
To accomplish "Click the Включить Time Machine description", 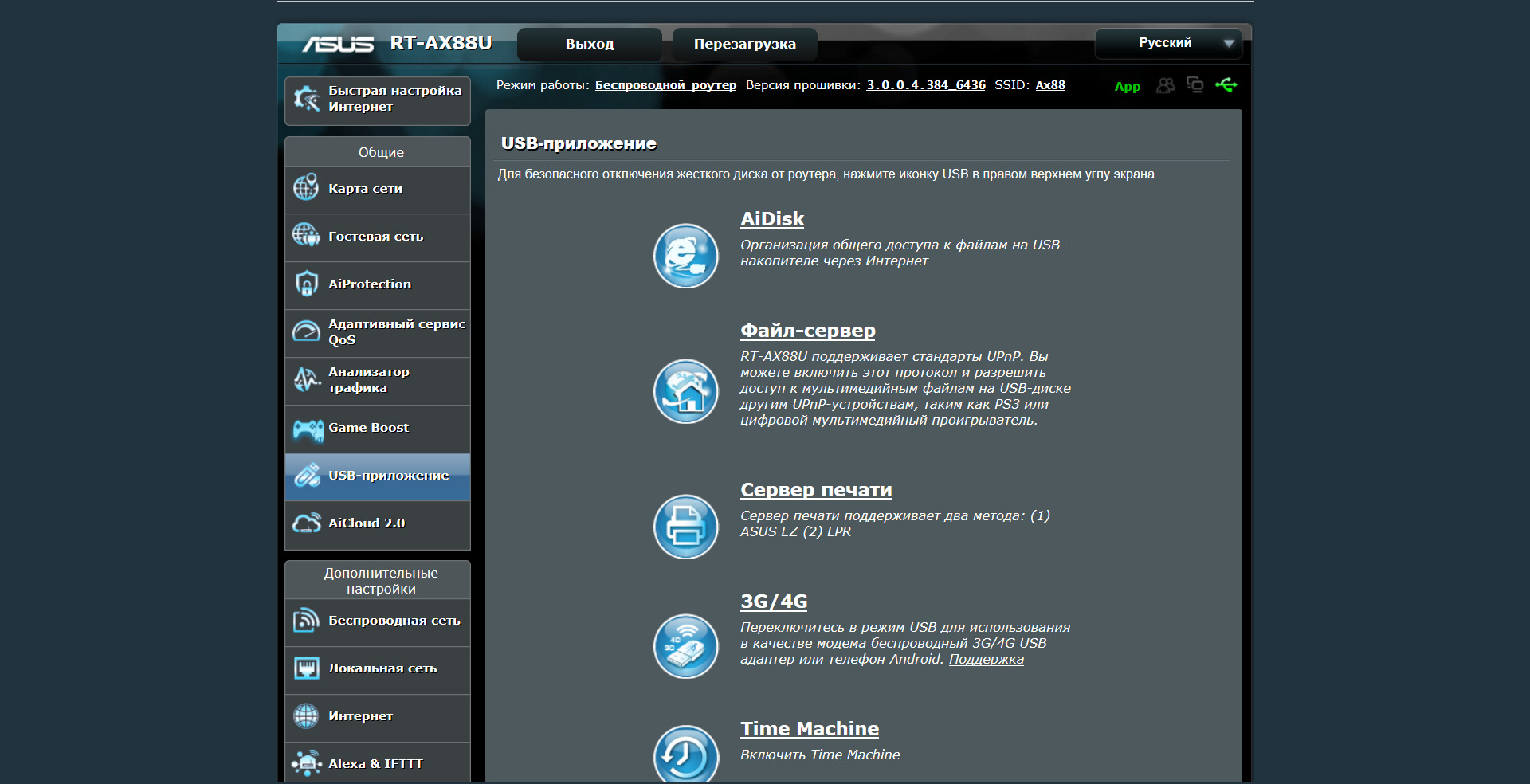I will [x=820, y=755].
